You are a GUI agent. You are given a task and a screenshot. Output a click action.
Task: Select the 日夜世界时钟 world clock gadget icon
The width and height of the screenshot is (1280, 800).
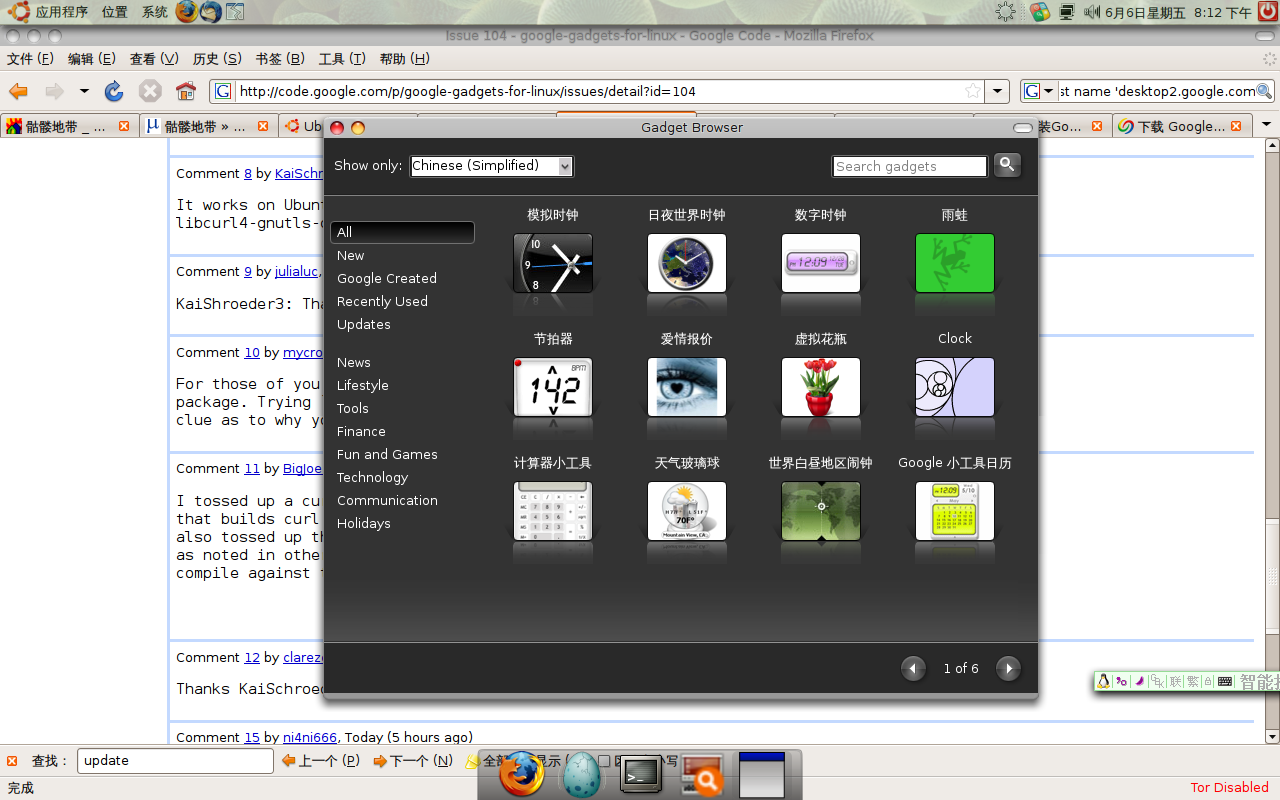coord(687,263)
